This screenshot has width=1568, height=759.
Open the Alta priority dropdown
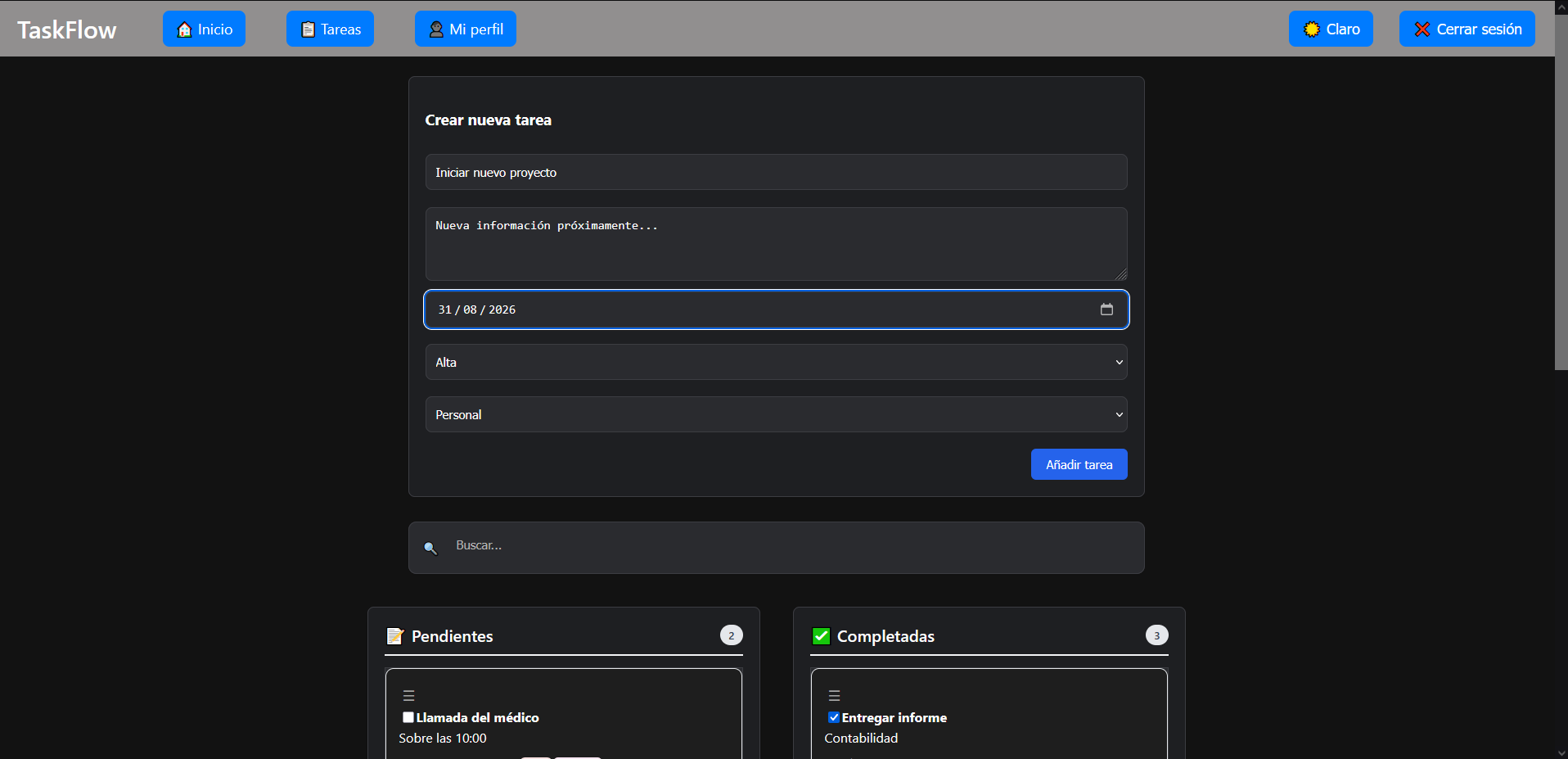(x=776, y=362)
